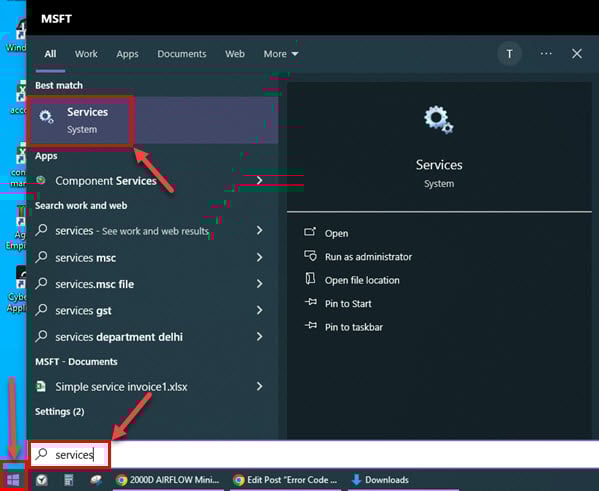The width and height of the screenshot is (599, 491).
Task: Switch to 2000D AIRFLOW Chrome taskbar window
Action: coord(168,480)
